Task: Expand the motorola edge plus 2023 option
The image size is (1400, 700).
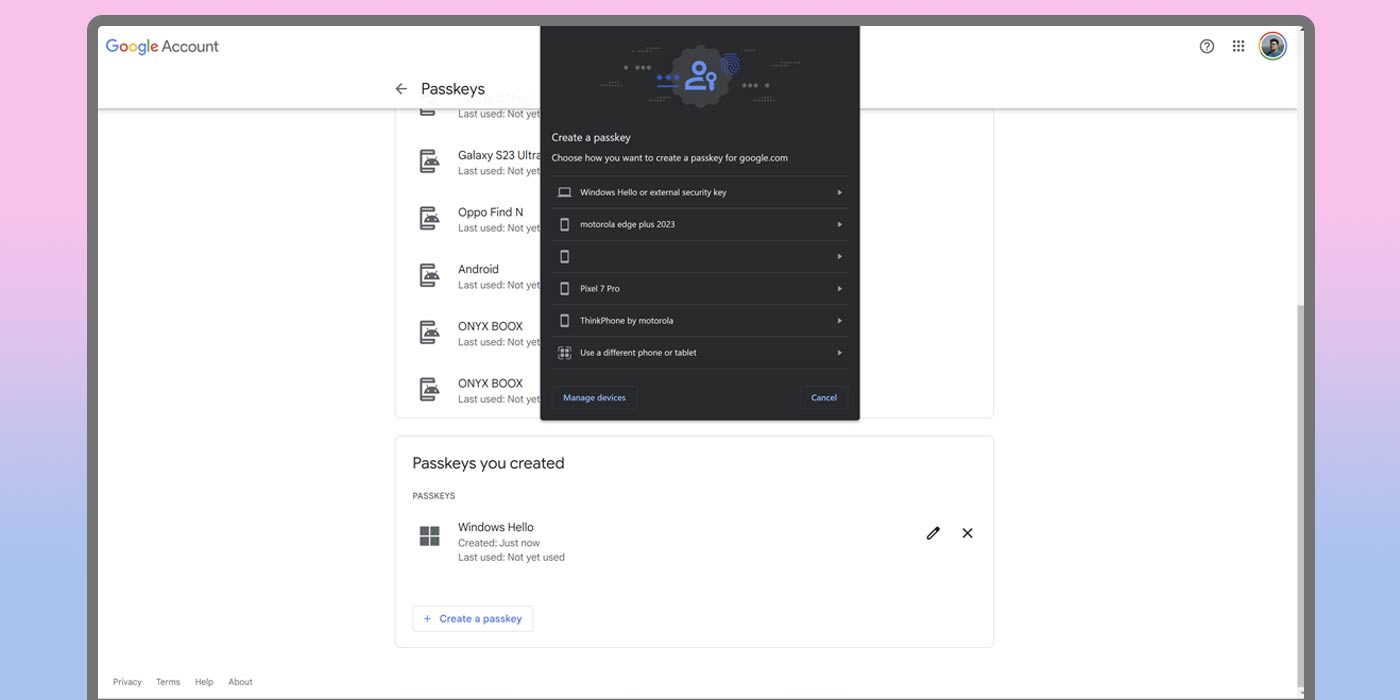Action: tap(700, 224)
